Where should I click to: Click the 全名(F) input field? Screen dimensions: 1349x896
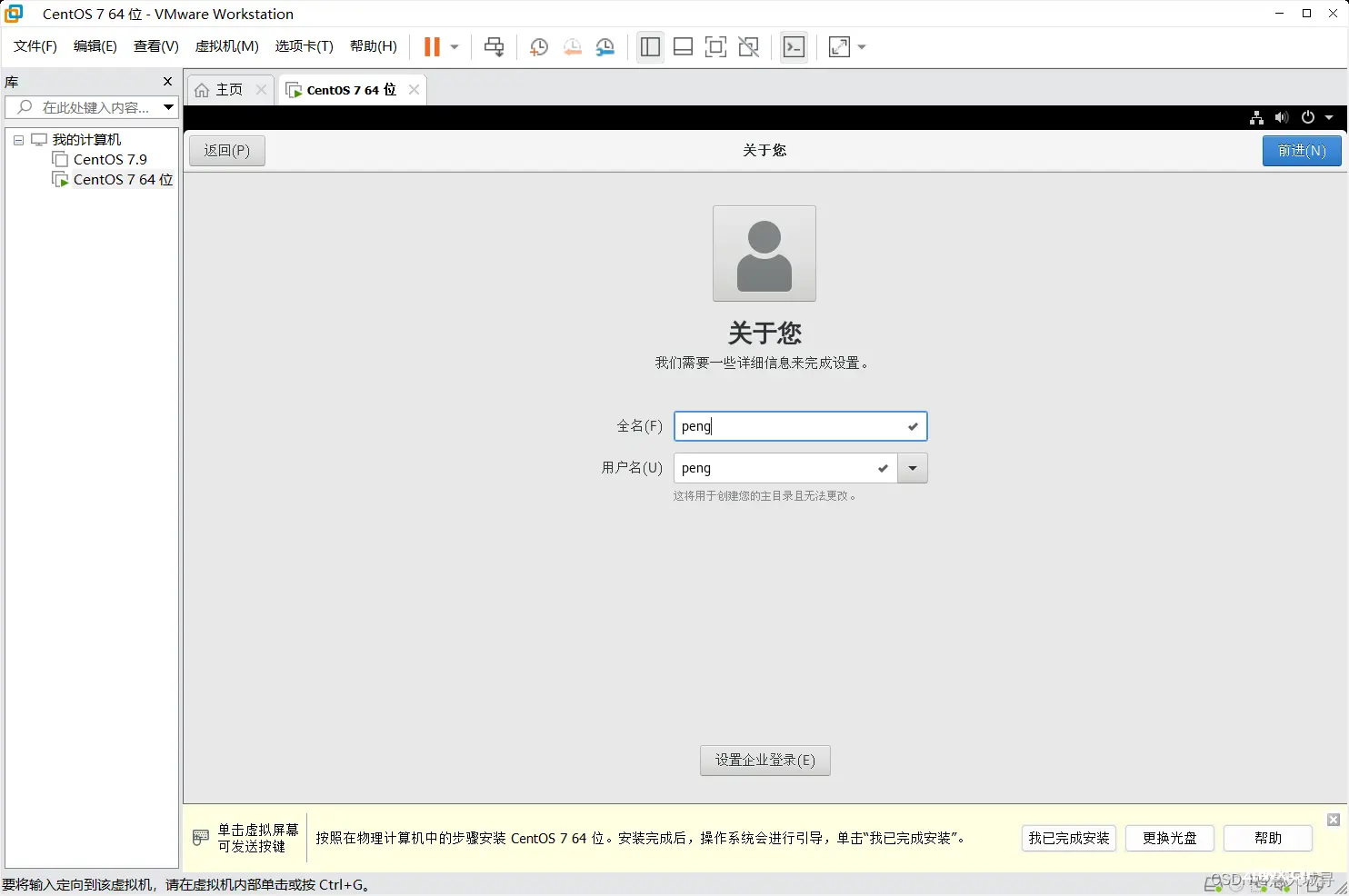[x=801, y=426]
